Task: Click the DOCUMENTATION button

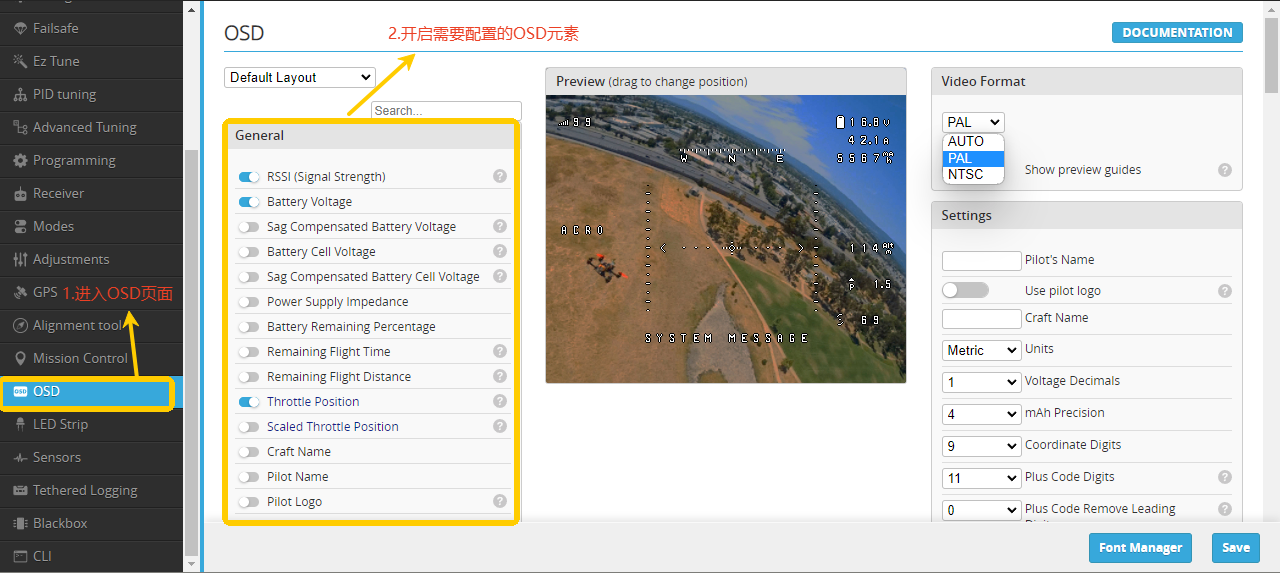Action: pyautogui.click(x=1177, y=32)
